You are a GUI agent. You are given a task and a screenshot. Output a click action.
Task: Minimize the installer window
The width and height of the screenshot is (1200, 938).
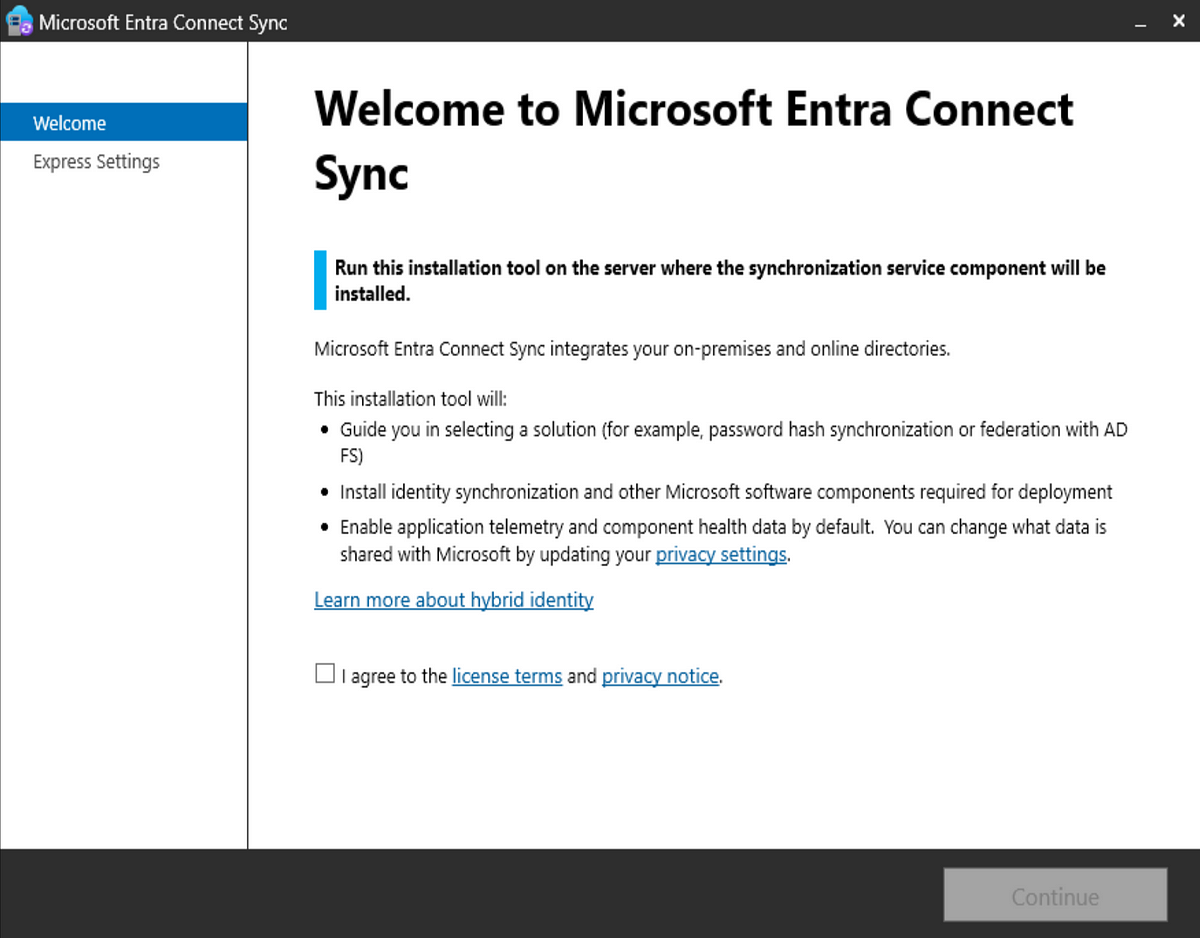tap(1138, 20)
